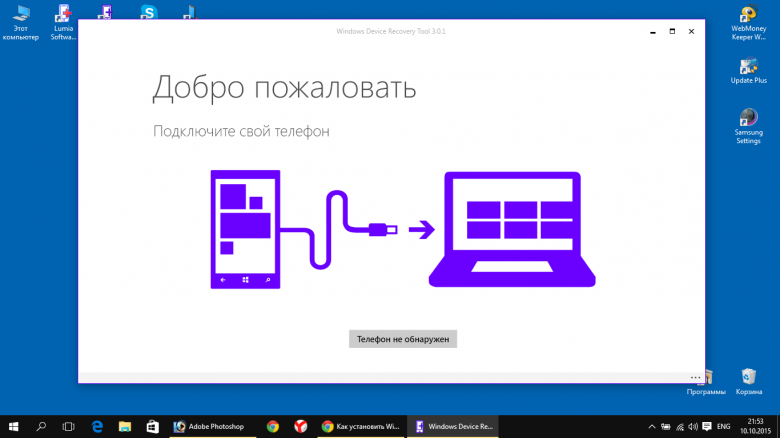Image resolution: width=780 pixels, height=438 pixels.
Task: Open File Explorer from the taskbar
Action: [x=124, y=427]
